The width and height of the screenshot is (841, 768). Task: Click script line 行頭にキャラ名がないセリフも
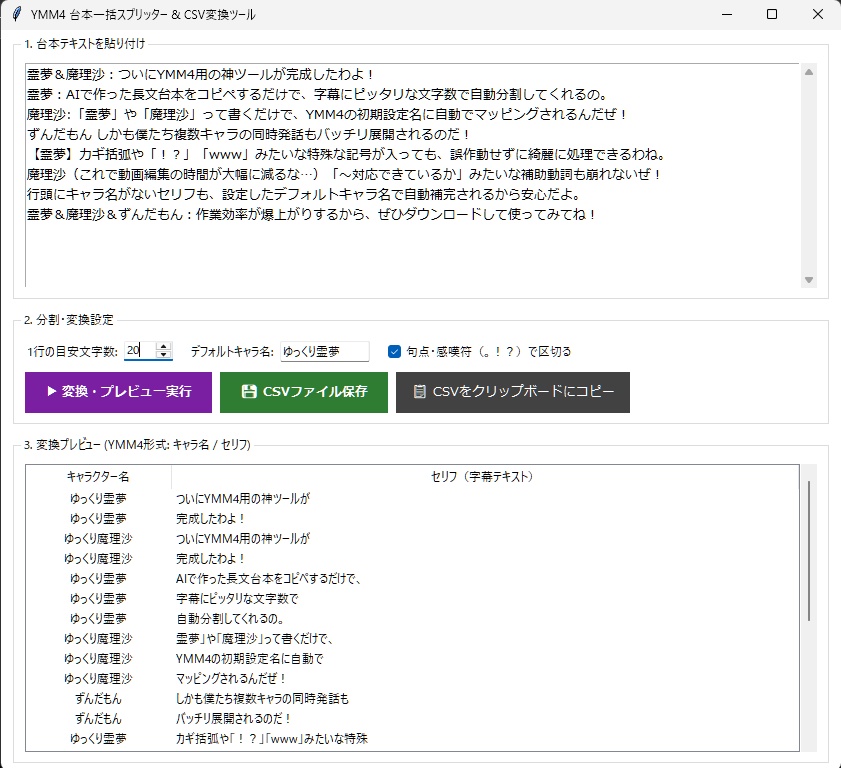pos(304,194)
